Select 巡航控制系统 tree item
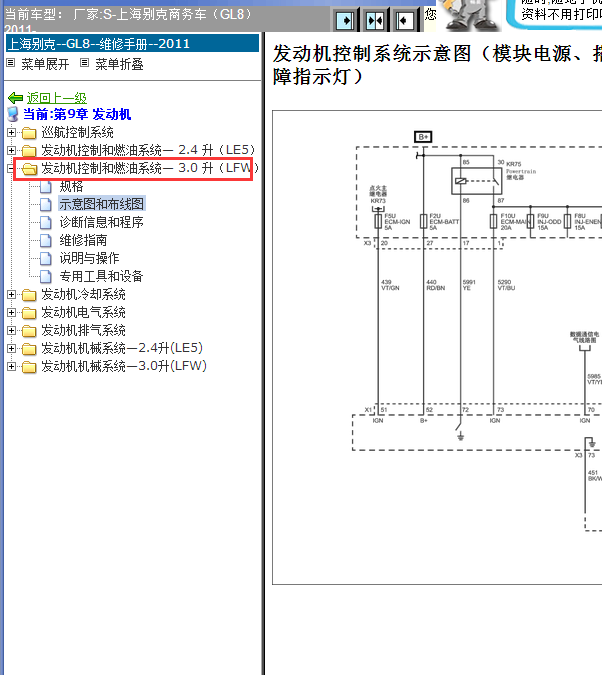This screenshot has width=602, height=675. coord(78,133)
